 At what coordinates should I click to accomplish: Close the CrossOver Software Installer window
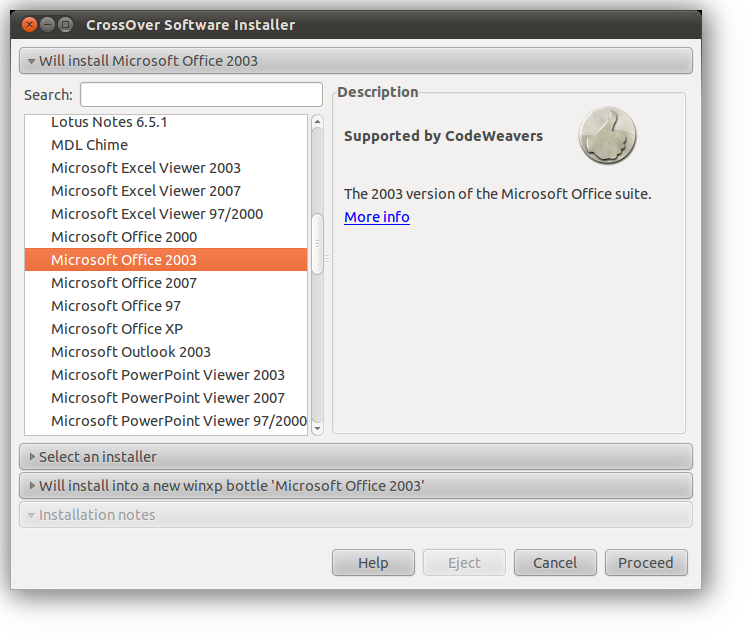[29, 25]
